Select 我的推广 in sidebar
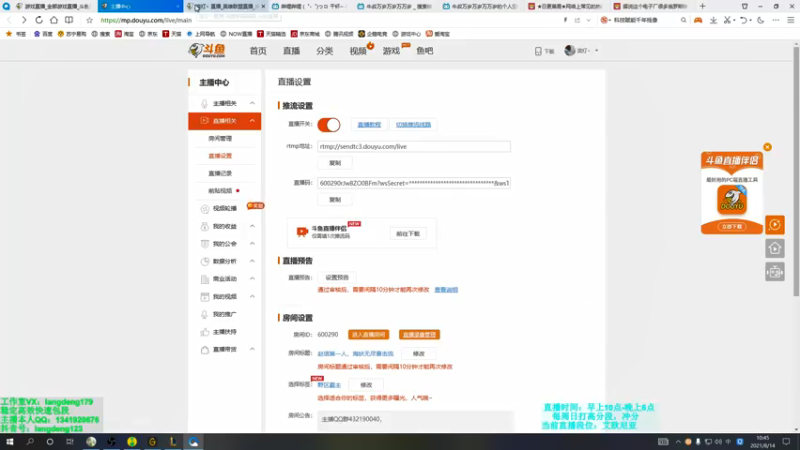 [224, 314]
